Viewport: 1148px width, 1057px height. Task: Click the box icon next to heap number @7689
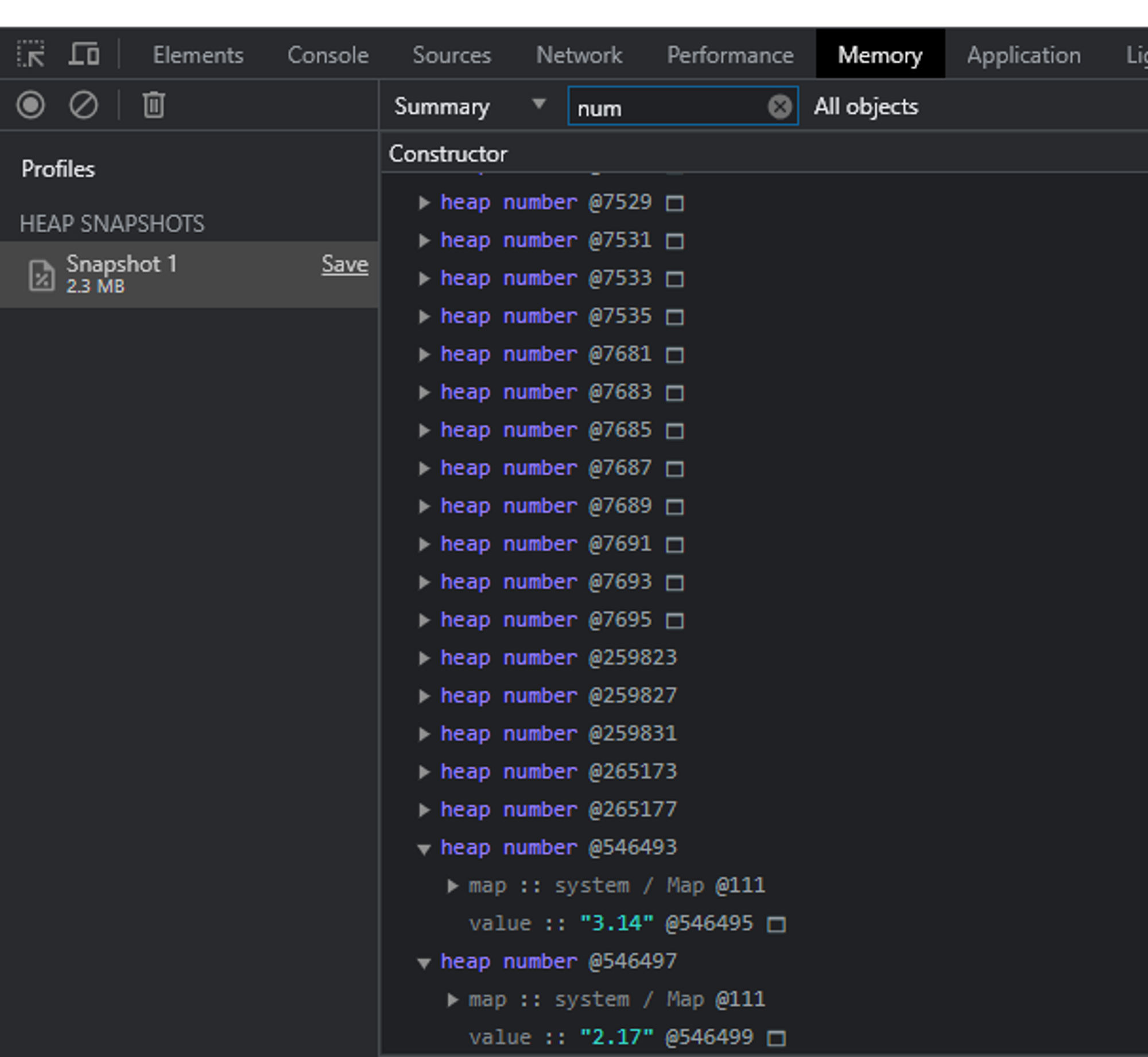[674, 507]
